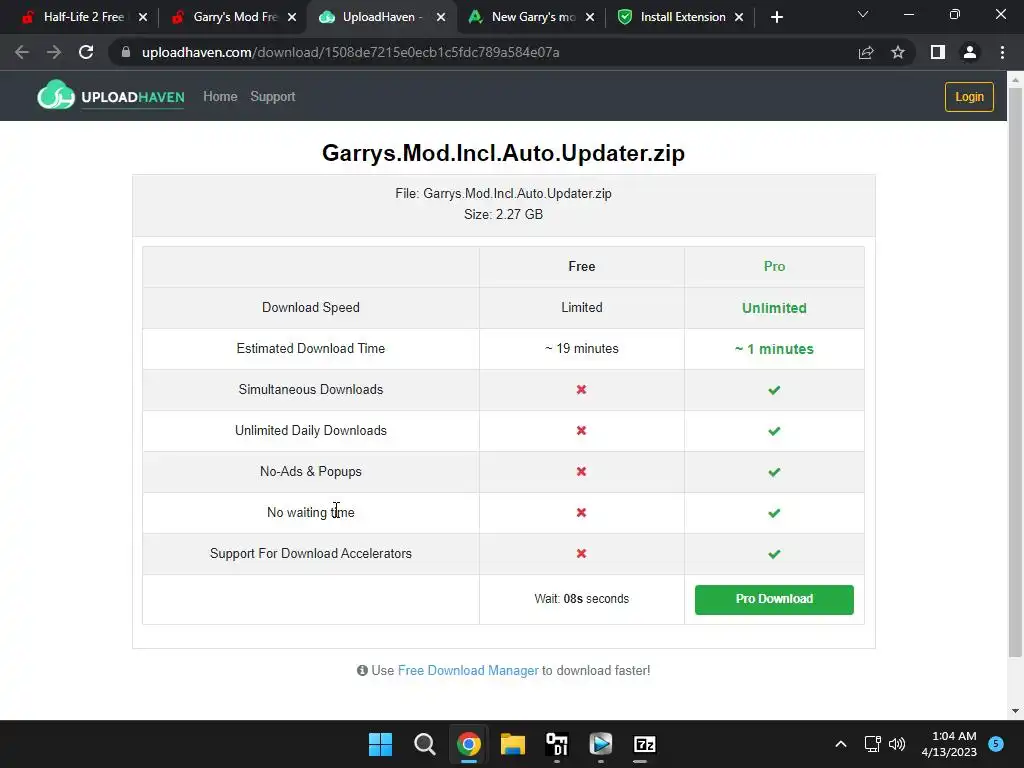The height and width of the screenshot is (768, 1024).
Task: Click the forward navigation arrow
Action: point(54,52)
